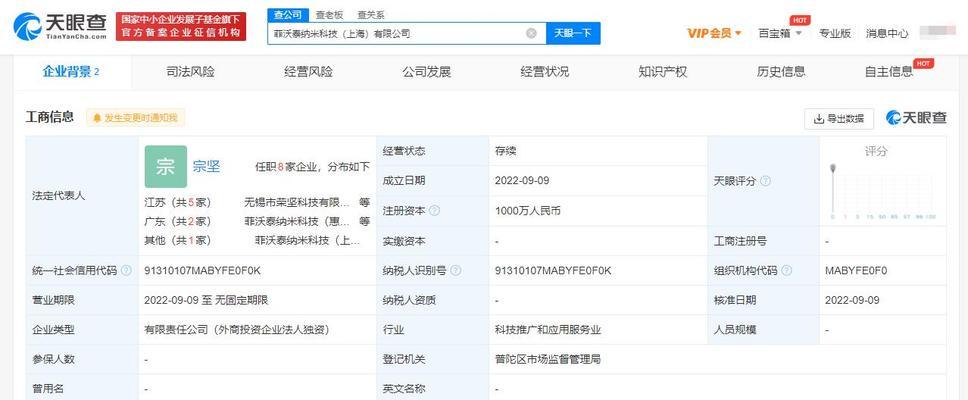Open the 经营风险 tab

[308, 72]
